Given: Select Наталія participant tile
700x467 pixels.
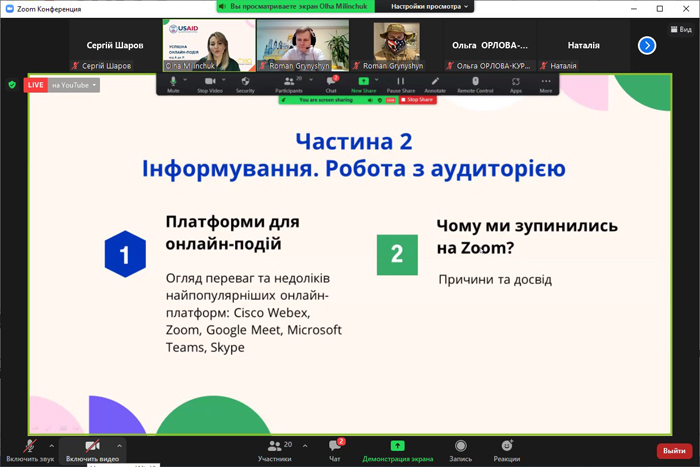Looking at the screenshot, I should [583, 46].
